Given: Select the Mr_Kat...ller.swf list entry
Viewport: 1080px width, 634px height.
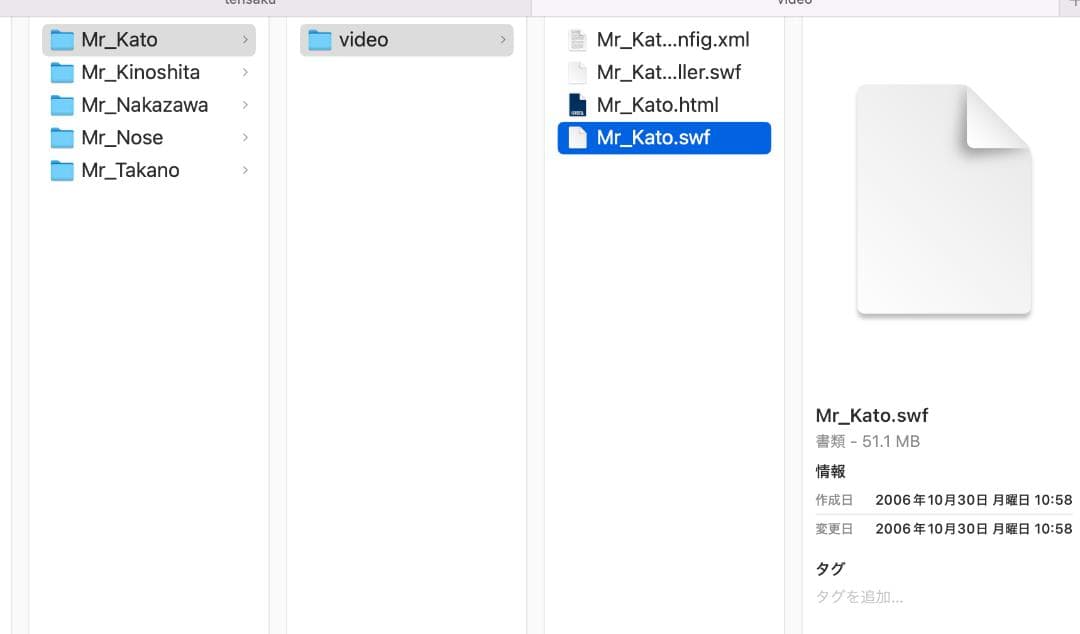Looking at the screenshot, I should 668,71.
